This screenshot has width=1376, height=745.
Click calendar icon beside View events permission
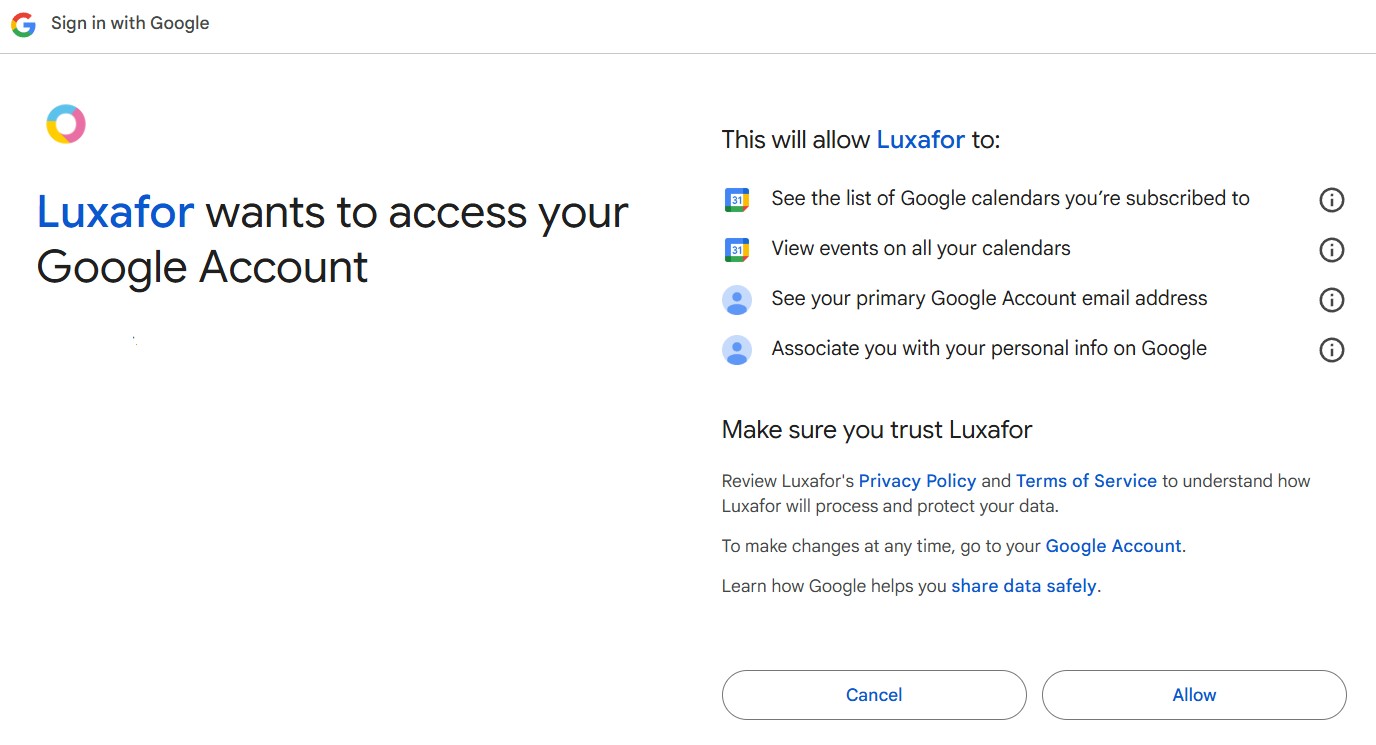click(x=737, y=250)
